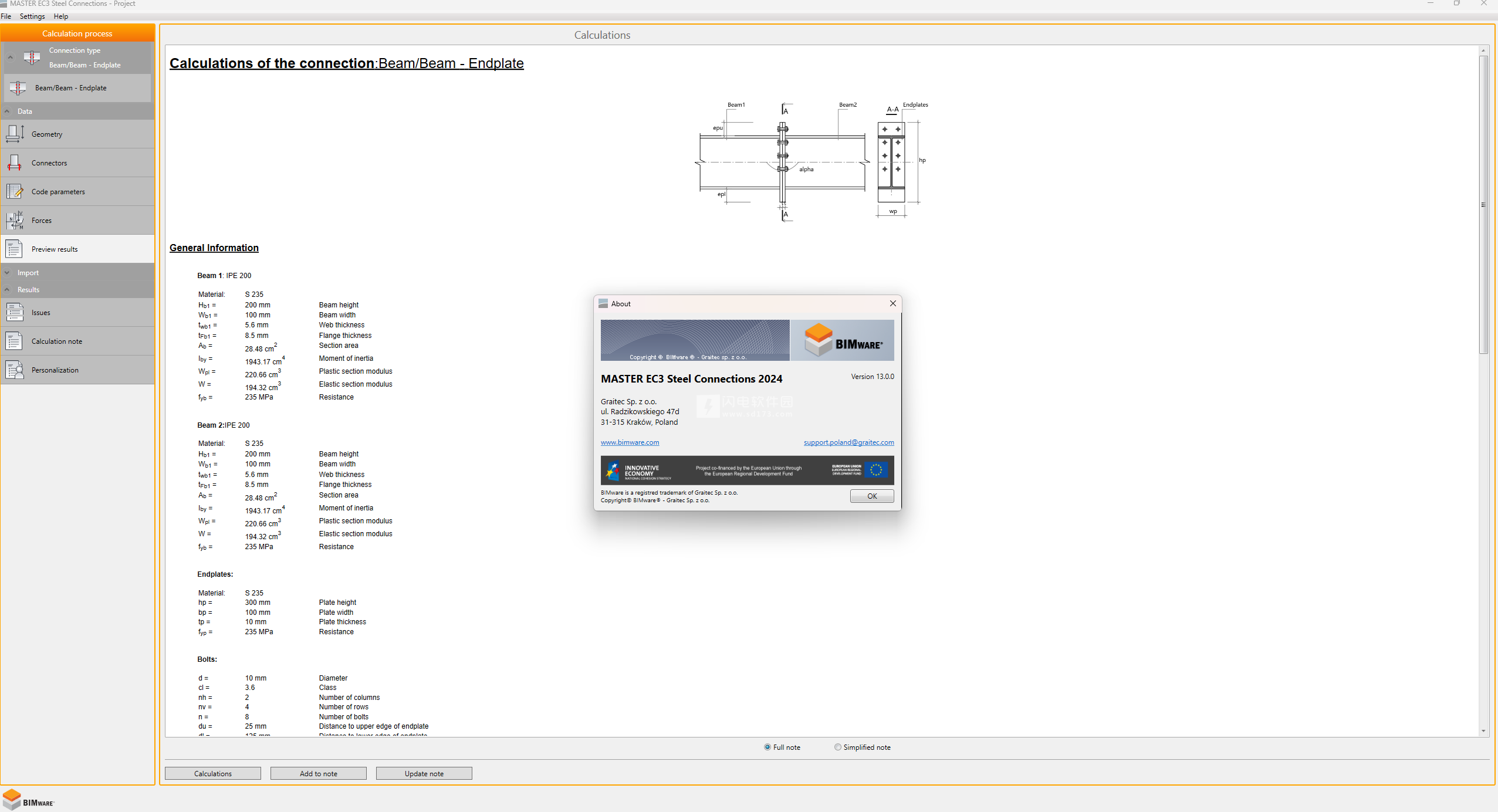The width and height of the screenshot is (1498, 812).
Task: Click the 'Version 13.0.0' text
Action: [873, 377]
